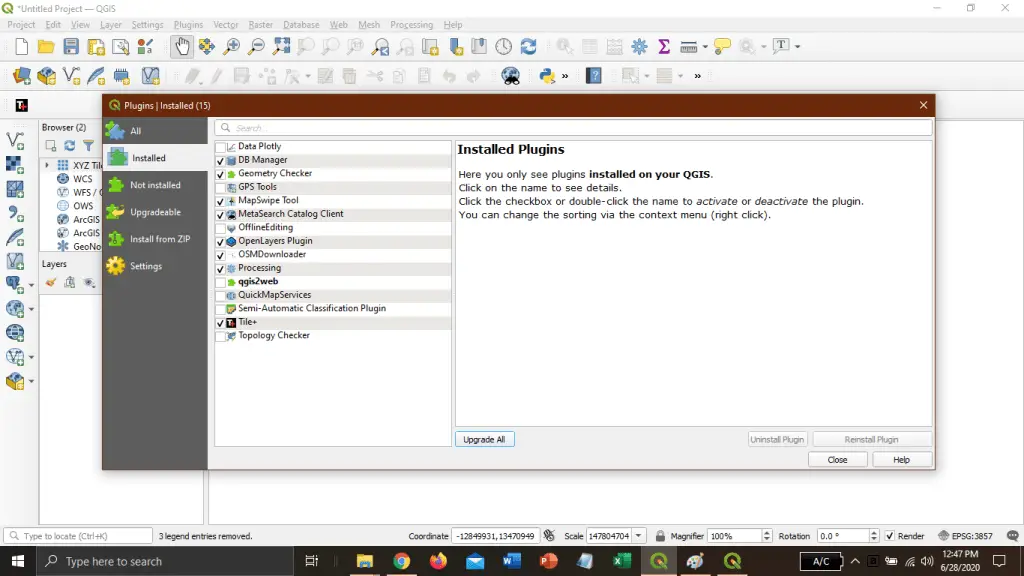1024x576 pixels.
Task: Refresh the map canvas
Action: tap(528, 46)
